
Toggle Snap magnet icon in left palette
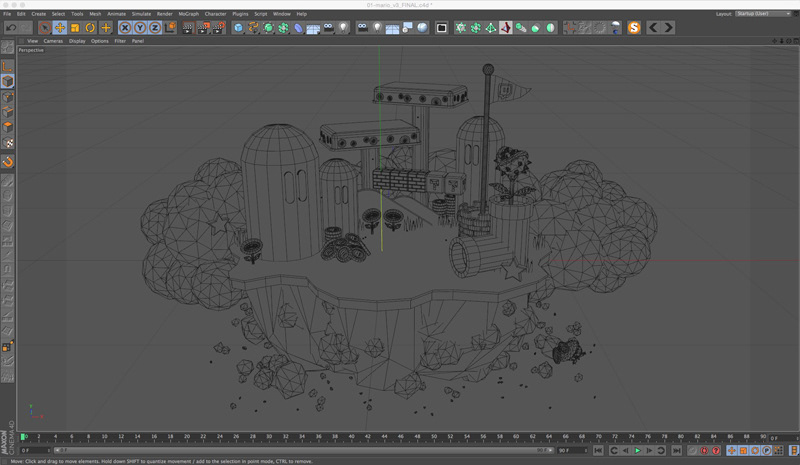coord(7,162)
